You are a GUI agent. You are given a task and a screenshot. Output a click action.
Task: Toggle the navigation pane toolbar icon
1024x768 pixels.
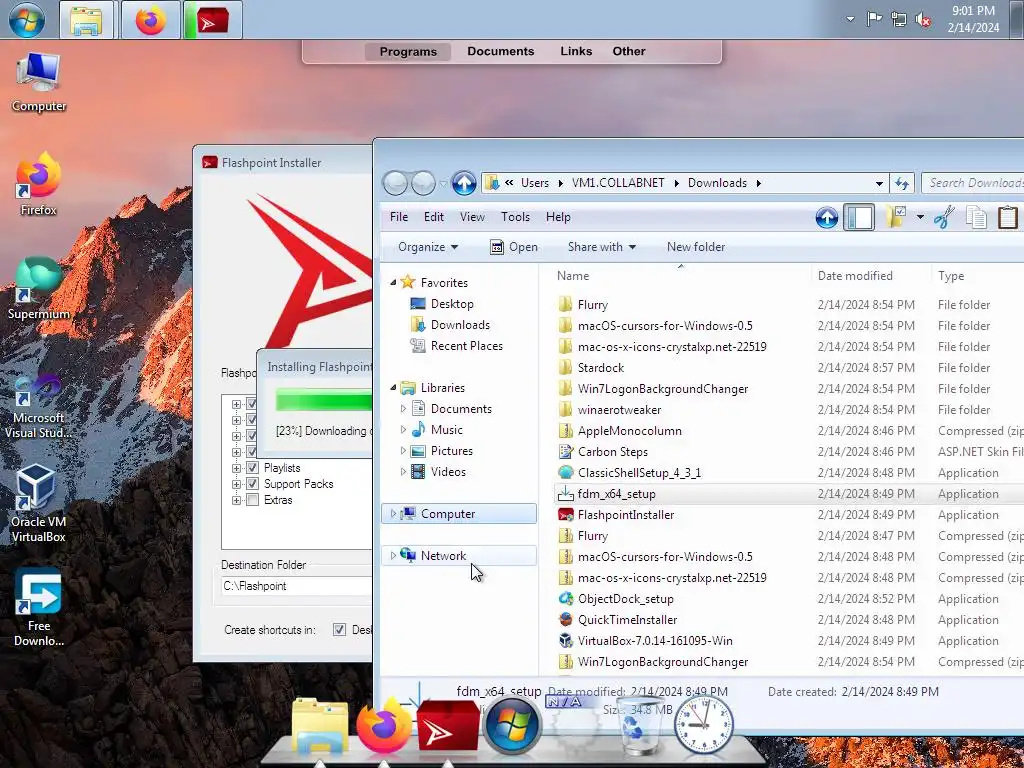tap(859, 217)
